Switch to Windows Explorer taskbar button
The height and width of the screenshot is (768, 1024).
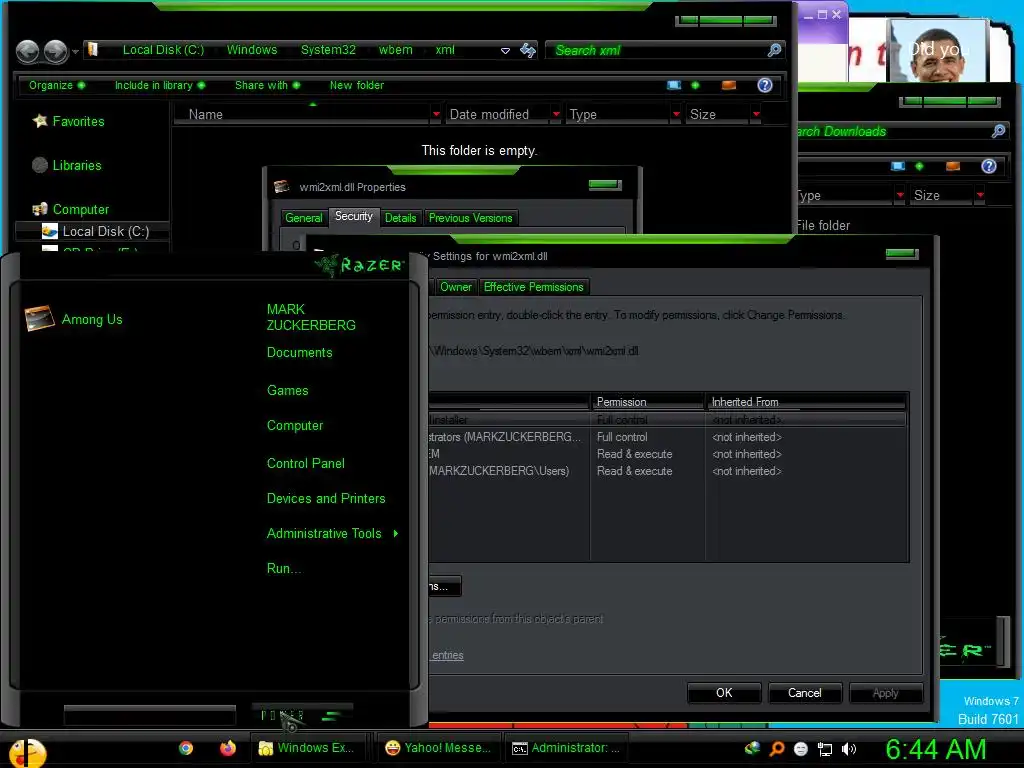coord(309,748)
